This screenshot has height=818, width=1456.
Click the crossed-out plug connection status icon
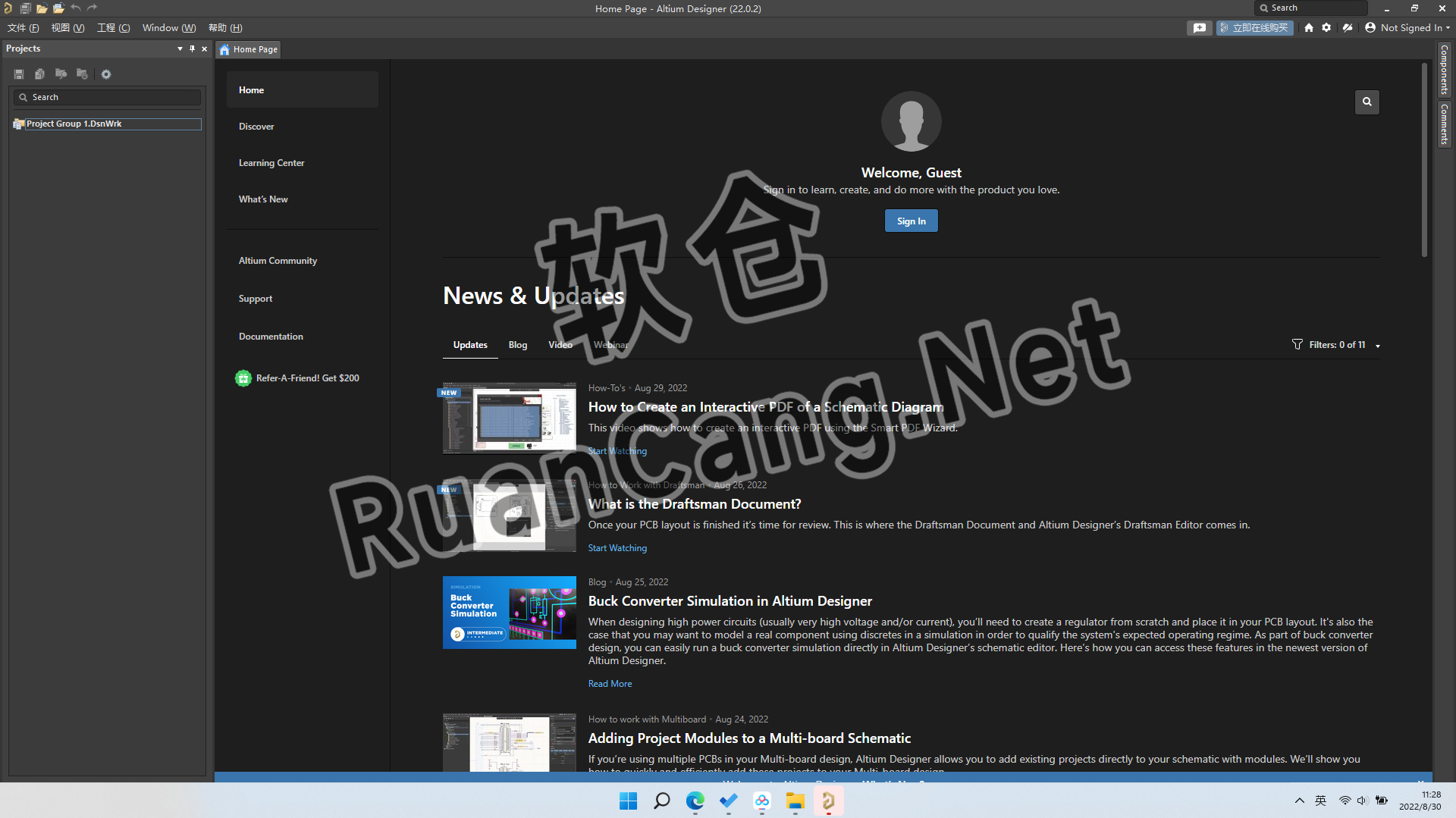click(x=1348, y=28)
